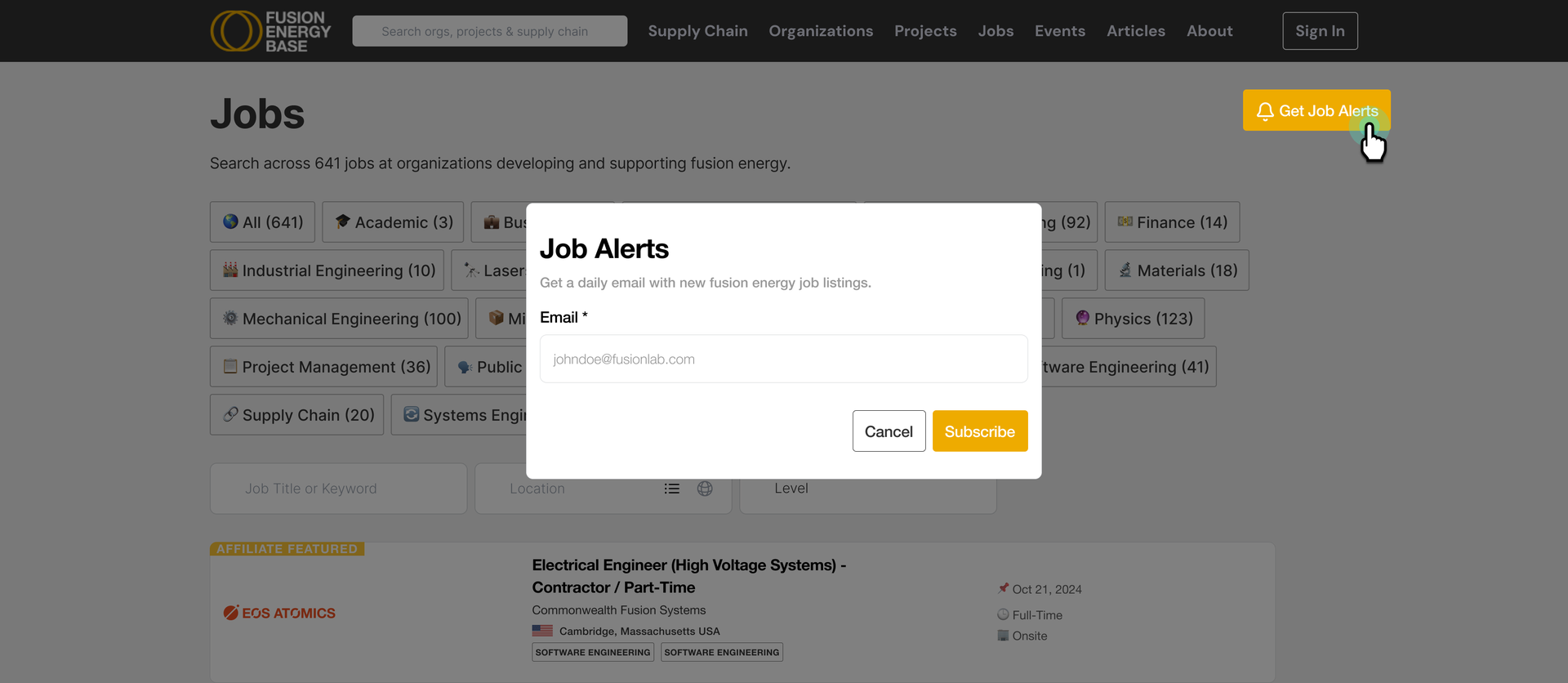
Task: Click the globe icon in Location field
Action: tap(705, 489)
